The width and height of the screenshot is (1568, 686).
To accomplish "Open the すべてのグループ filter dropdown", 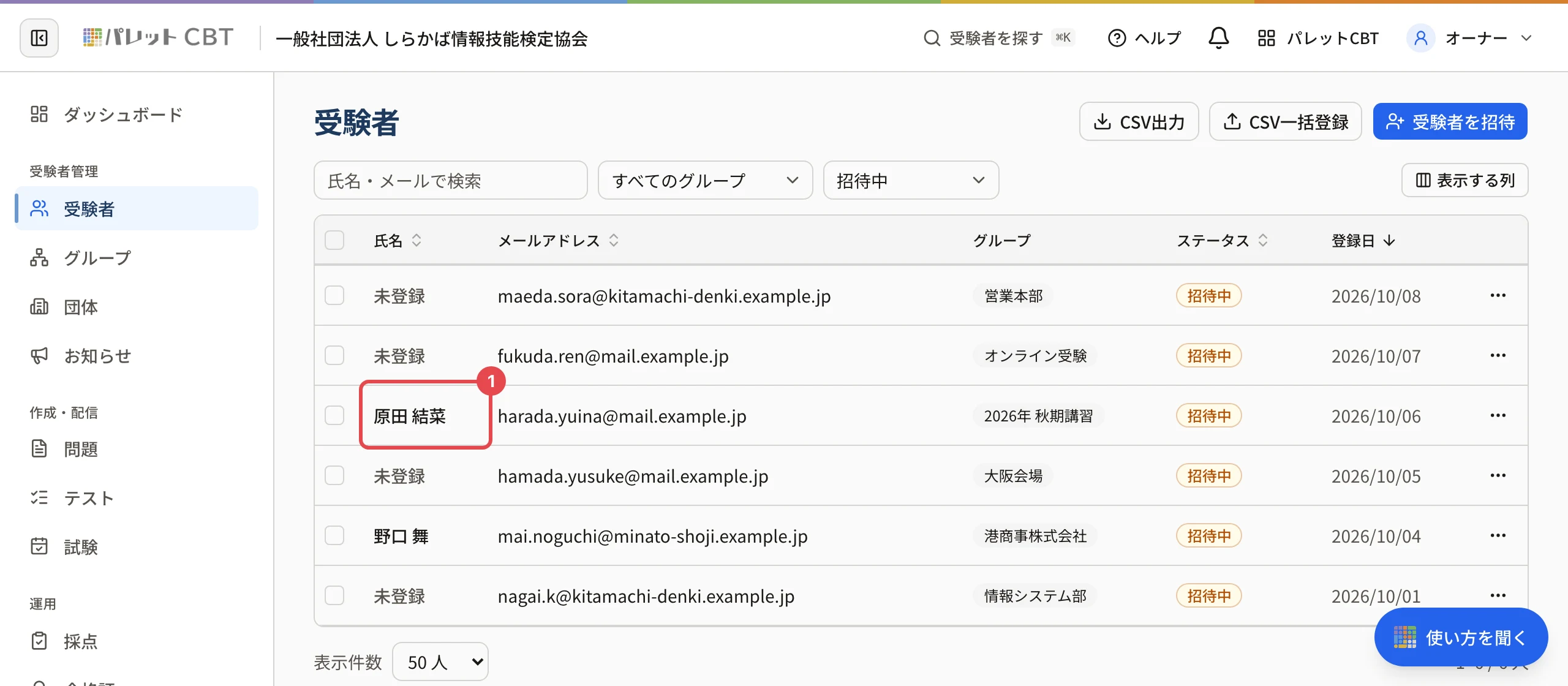I will (705, 180).
